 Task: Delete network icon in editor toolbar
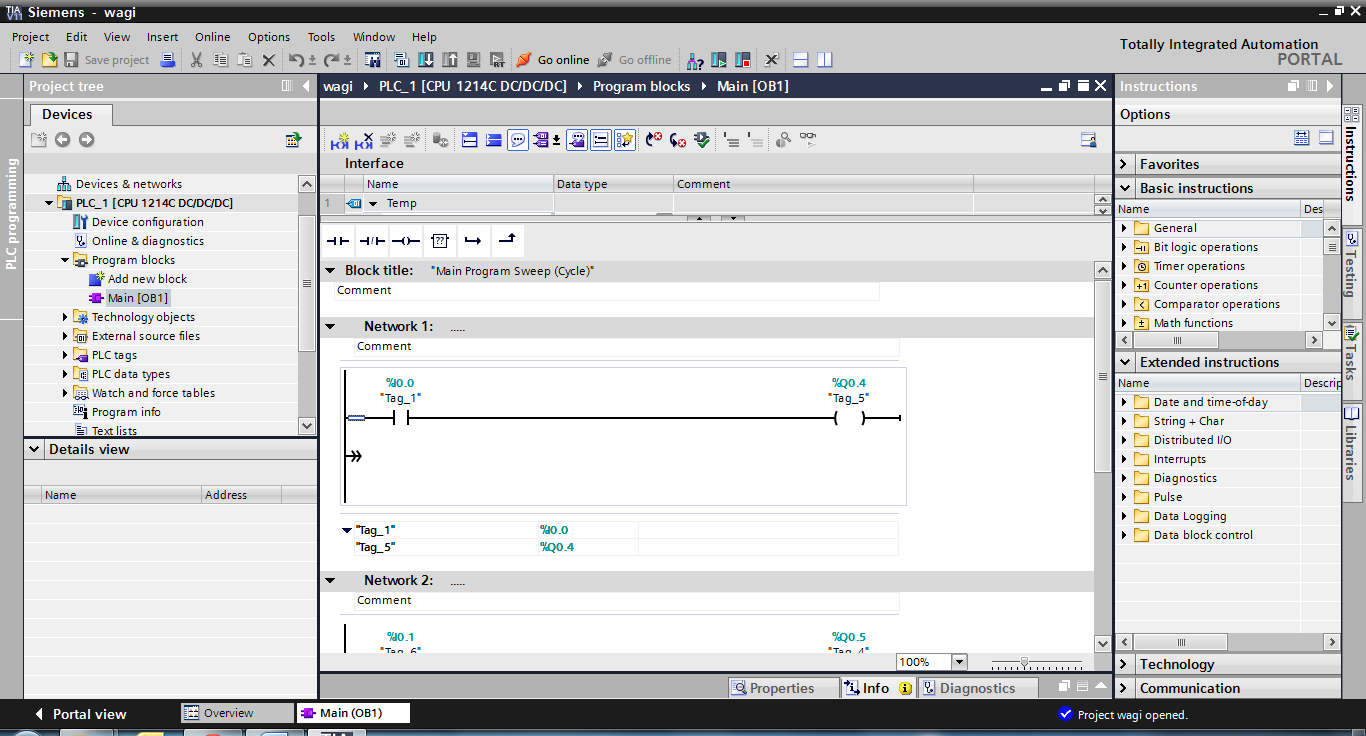pos(364,140)
